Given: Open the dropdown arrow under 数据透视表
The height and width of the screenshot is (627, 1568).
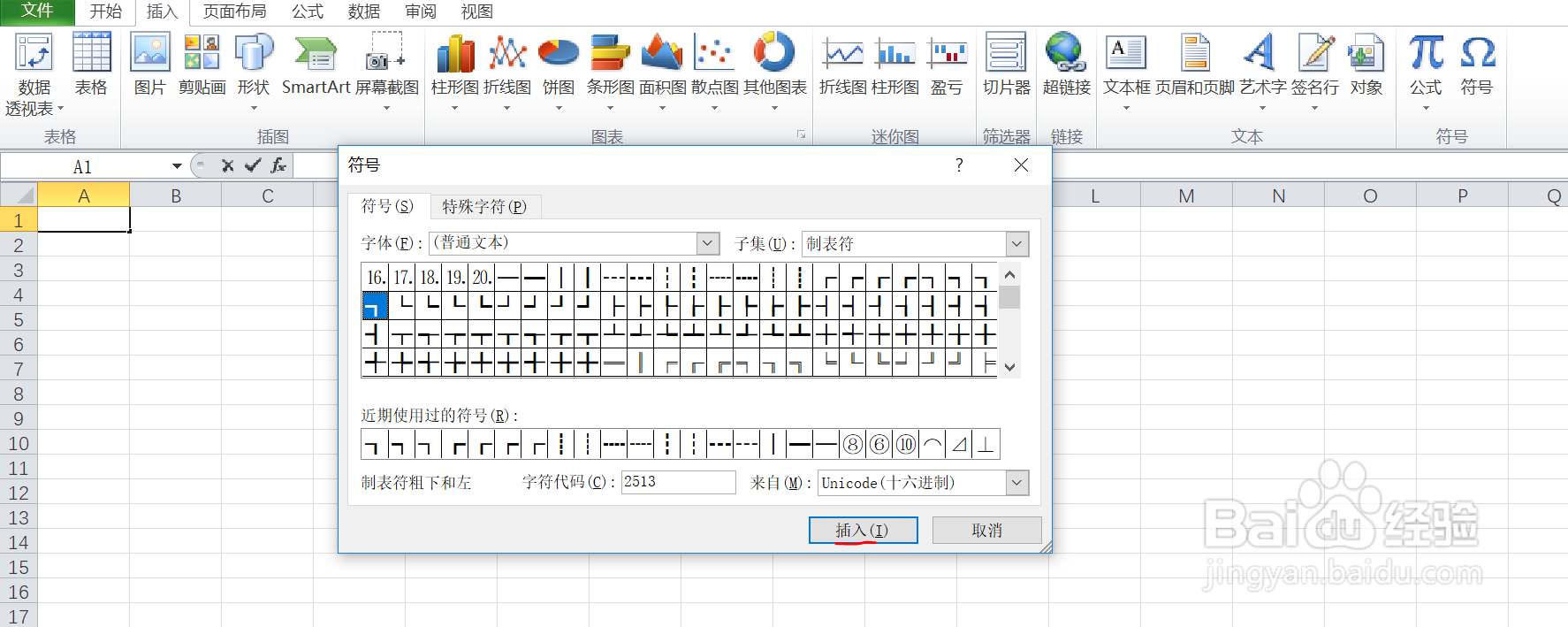Looking at the screenshot, I should tap(61, 108).
